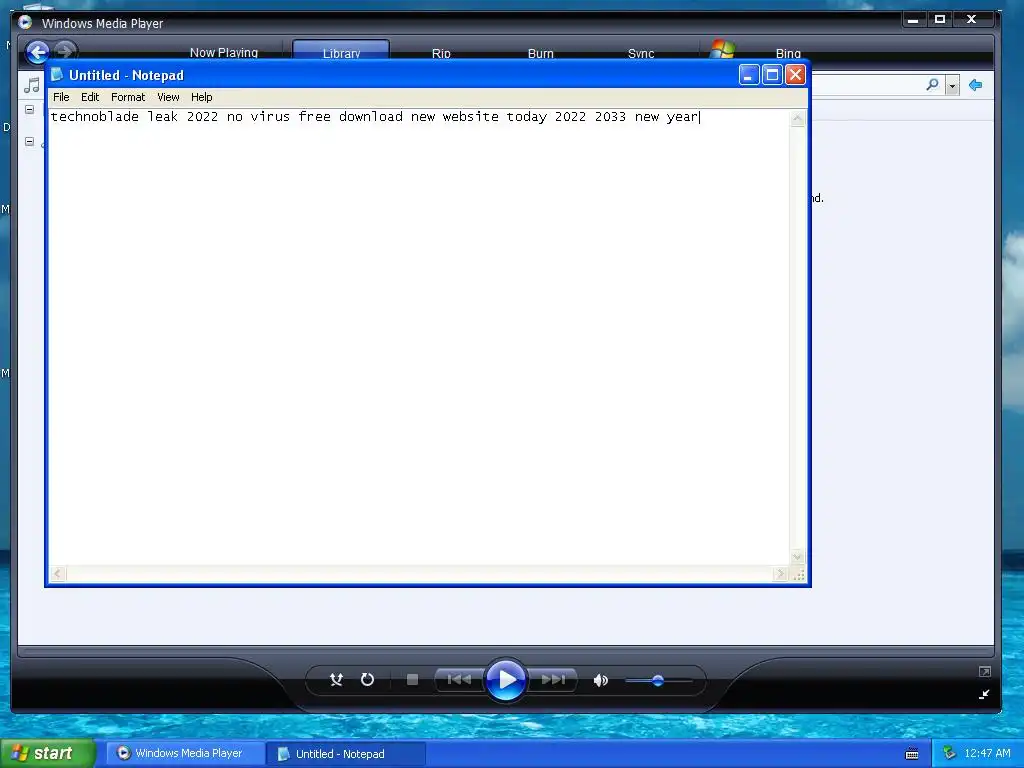The width and height of the screenshot is (1024, 768).
Task: Click the Windows Media Player title icon
Action: 25,22
